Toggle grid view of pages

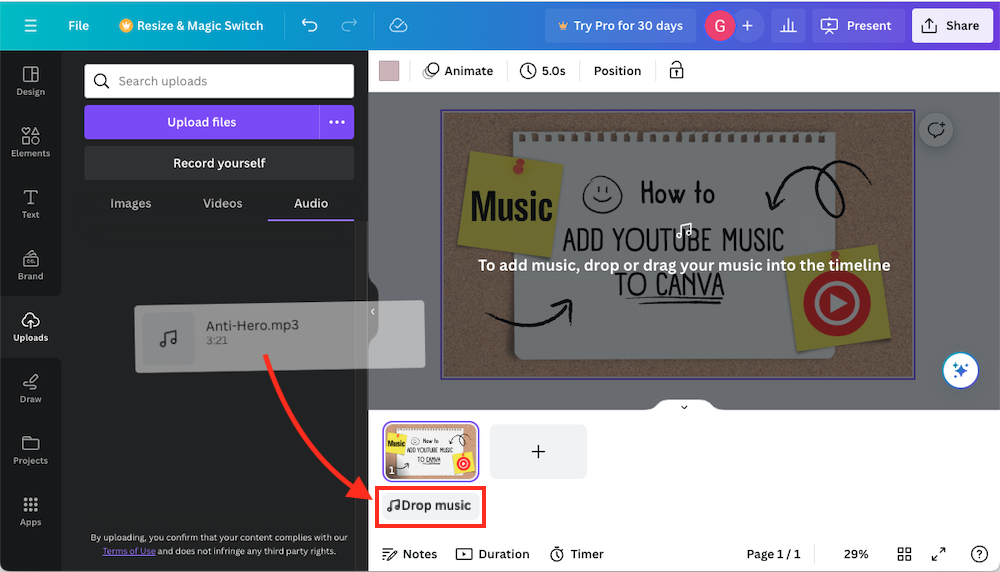[x=904, y=554]
